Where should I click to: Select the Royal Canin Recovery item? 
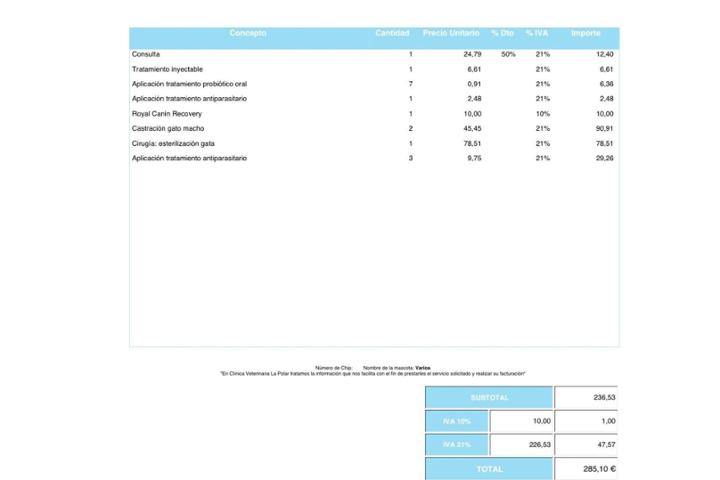(x=166, y=114)
